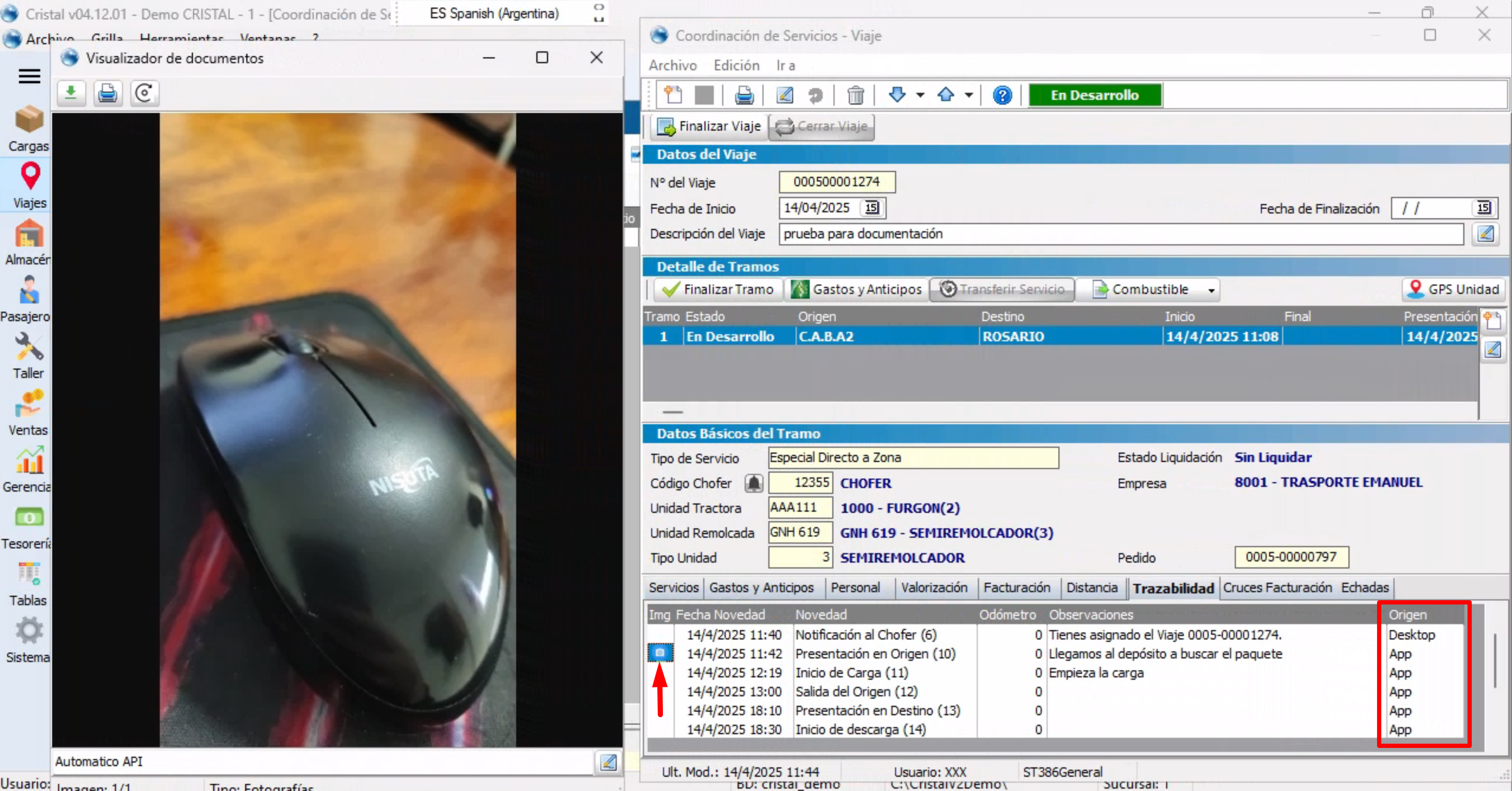Click the Descripción del Viaje text field
The image size is (1512, 791).
[1120, 233]
